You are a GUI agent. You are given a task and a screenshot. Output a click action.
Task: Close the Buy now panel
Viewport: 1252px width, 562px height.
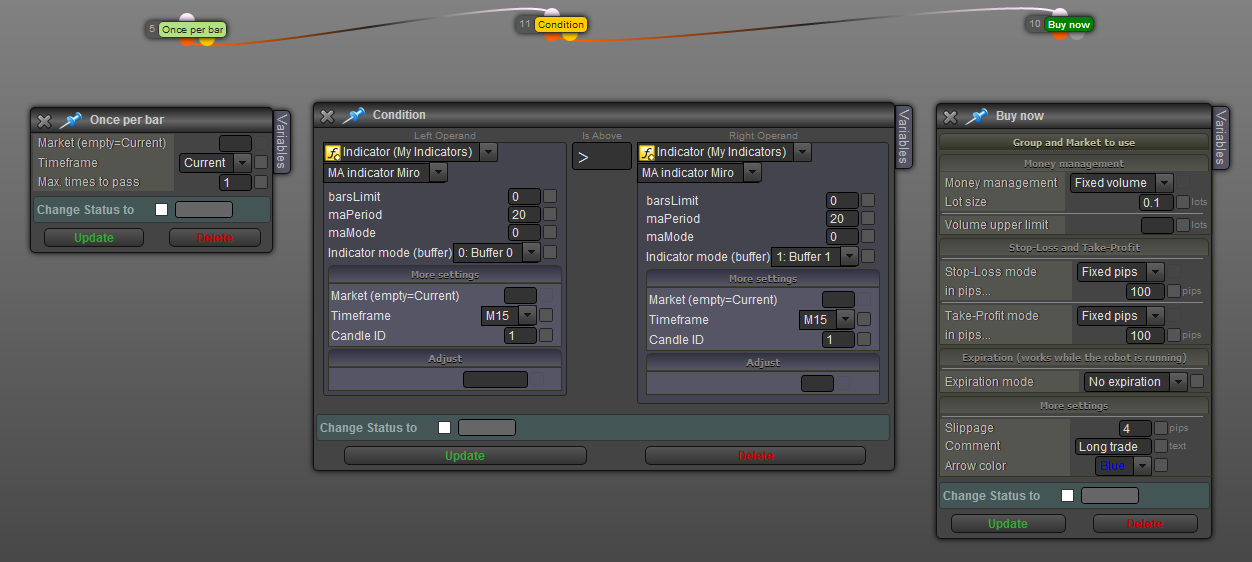click(950, 117)
